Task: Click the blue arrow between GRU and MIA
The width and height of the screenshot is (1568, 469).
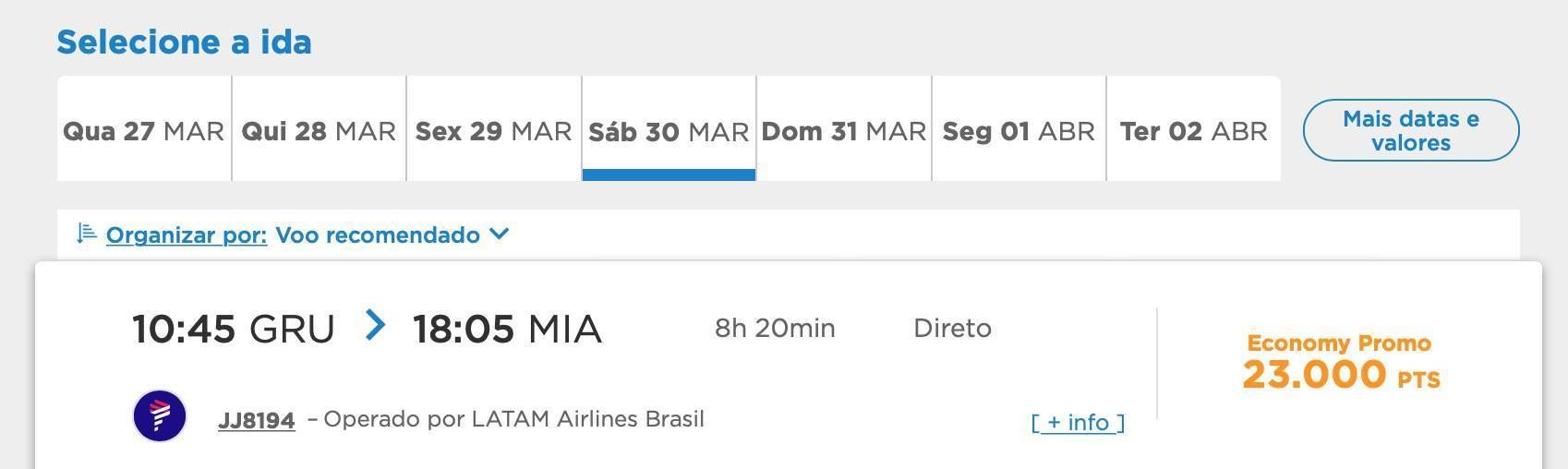Action: (375, 325)
